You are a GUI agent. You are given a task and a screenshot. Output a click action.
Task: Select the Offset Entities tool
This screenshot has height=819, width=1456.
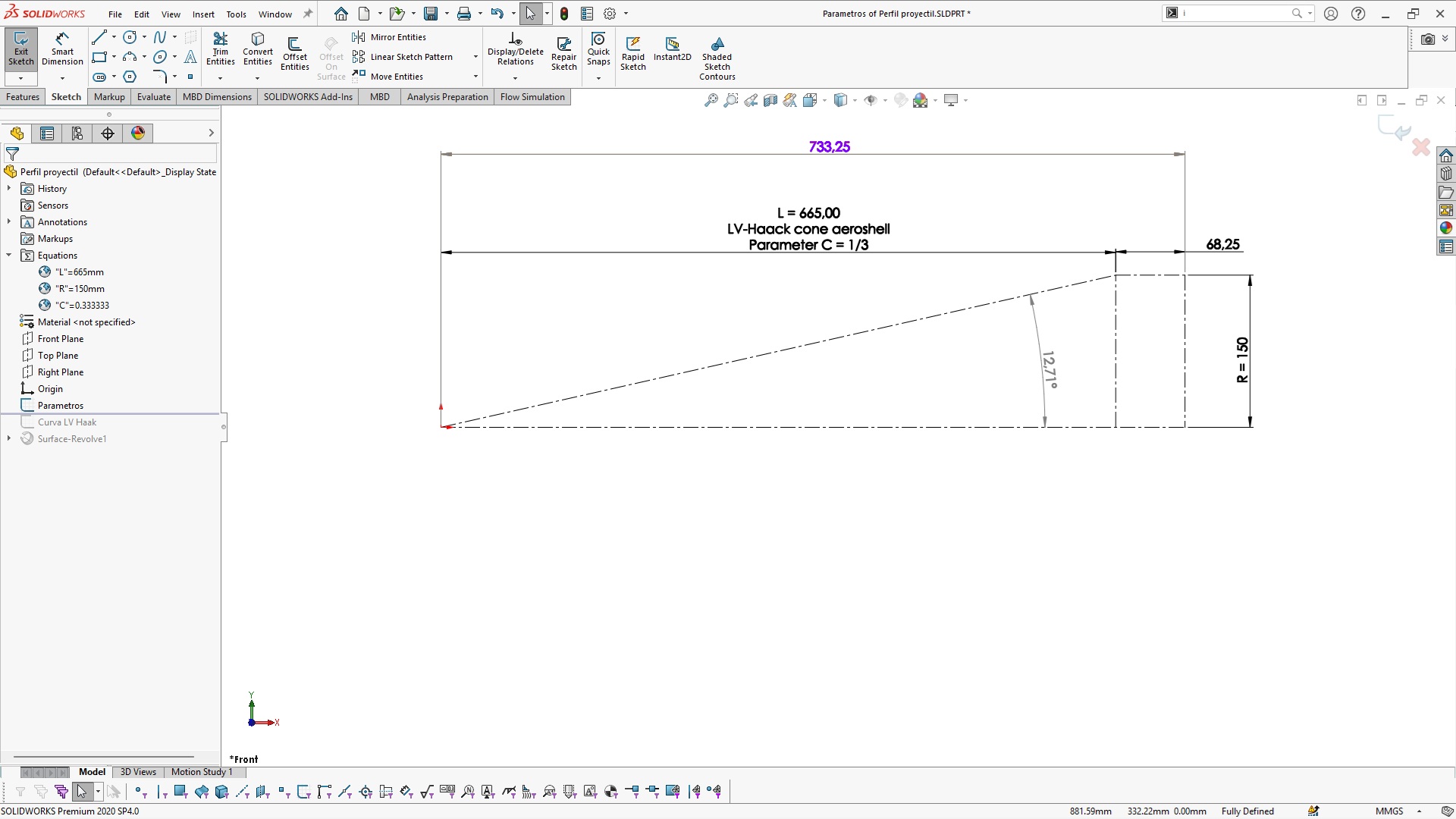(294, 52)
